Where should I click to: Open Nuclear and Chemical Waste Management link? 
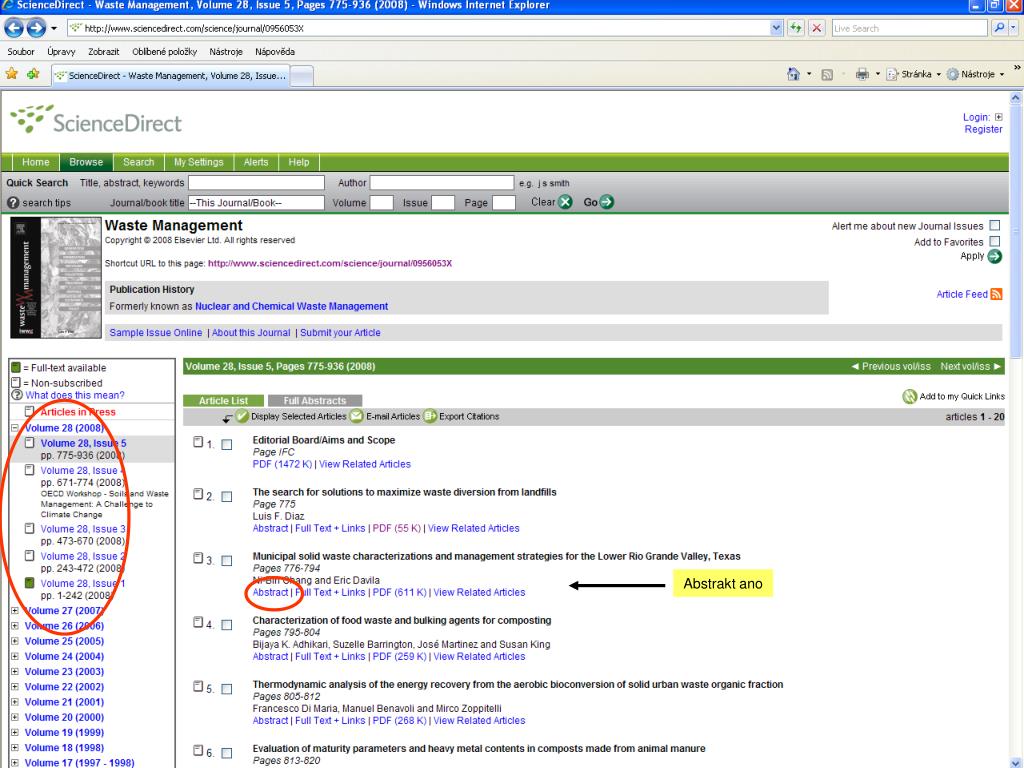291,306
